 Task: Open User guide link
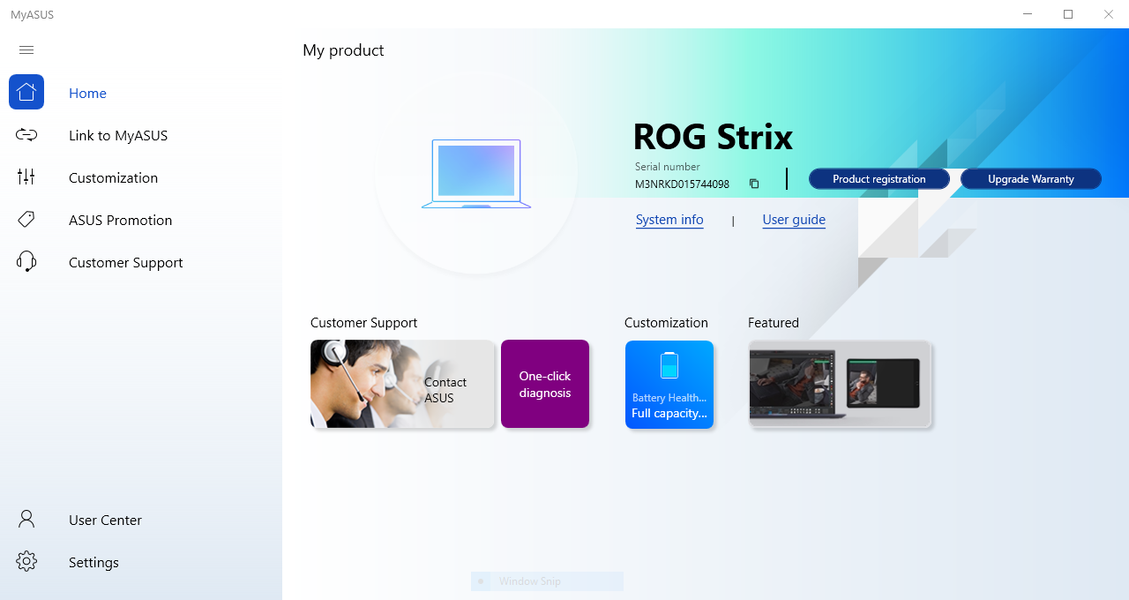pyautogui.click(x=794, y=220)
